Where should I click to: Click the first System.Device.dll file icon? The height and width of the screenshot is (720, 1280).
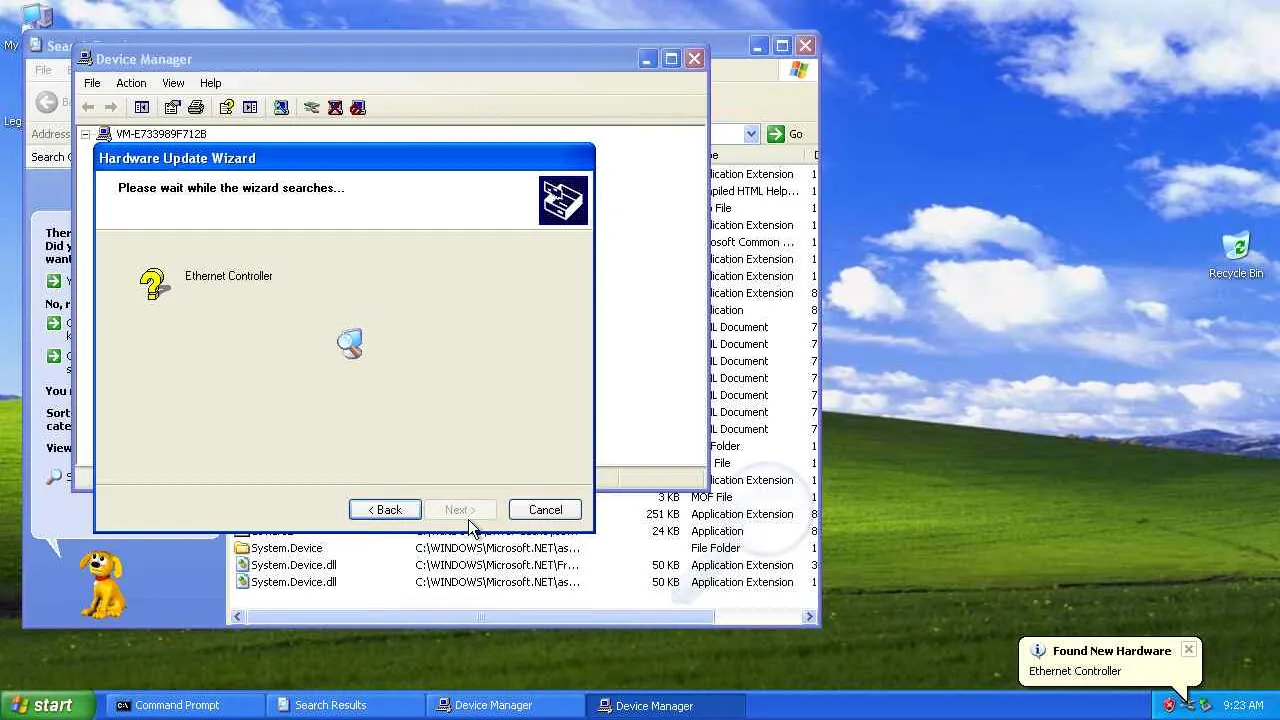click(x=241, y=565)
